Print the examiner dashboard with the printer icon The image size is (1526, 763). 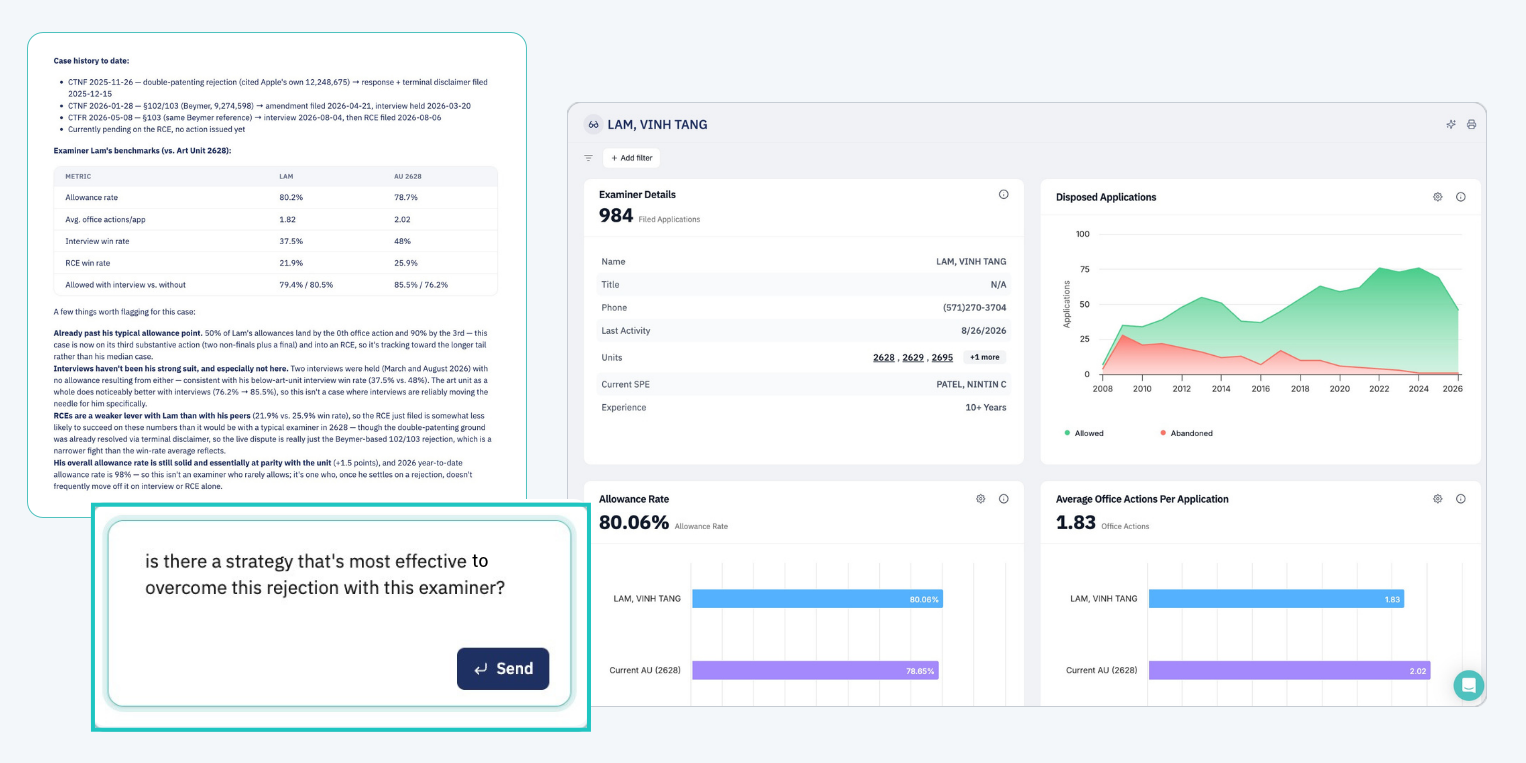1471,125
